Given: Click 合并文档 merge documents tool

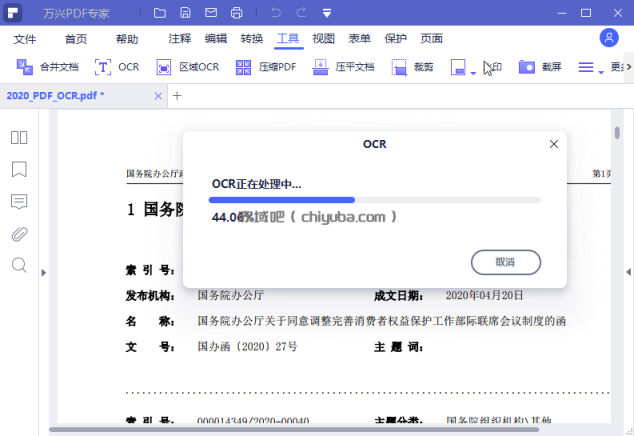Looking at the screenshot, I should click(x=47, y=67).
